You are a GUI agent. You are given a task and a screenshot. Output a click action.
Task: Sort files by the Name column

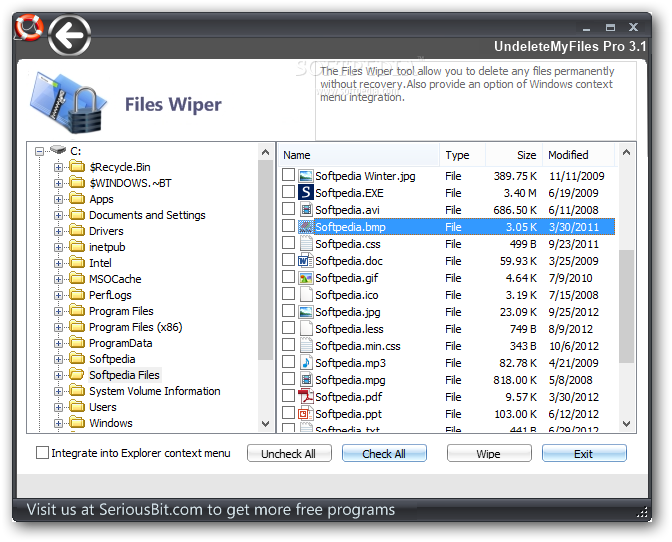pyautogui.click(x=359, y=155)
